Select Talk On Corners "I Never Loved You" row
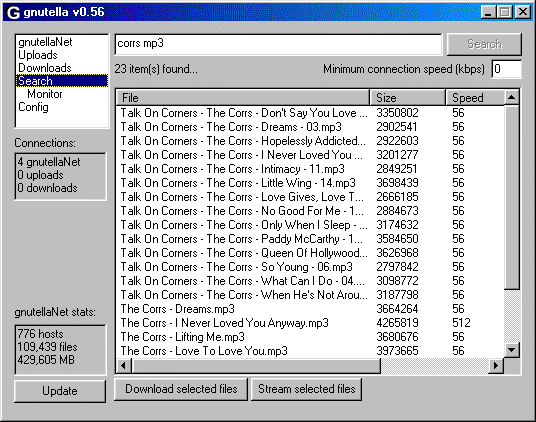 tap(310, 155)
